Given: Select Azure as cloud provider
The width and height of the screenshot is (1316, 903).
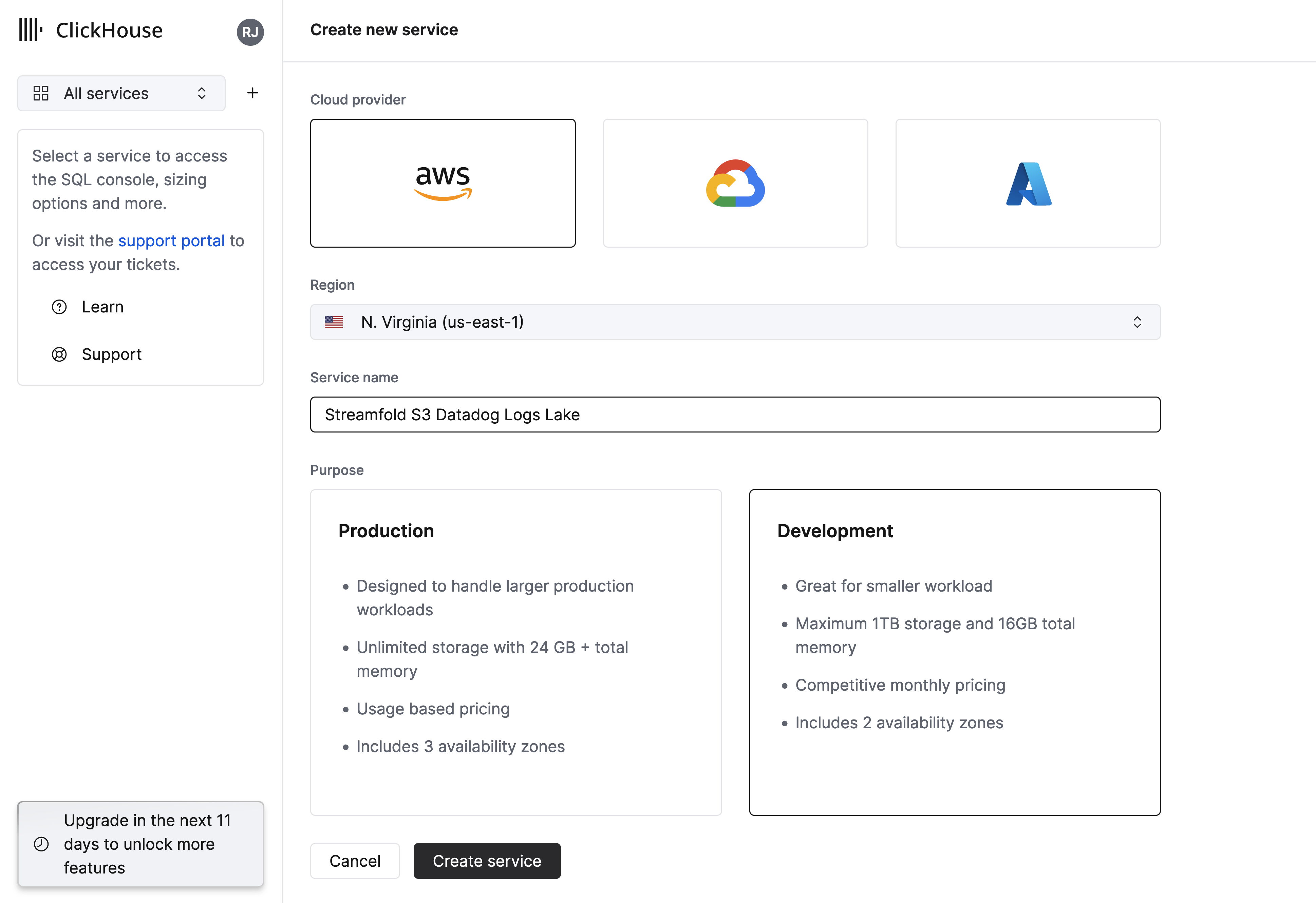Looking at the screenshot, I should coord(1028,183).
